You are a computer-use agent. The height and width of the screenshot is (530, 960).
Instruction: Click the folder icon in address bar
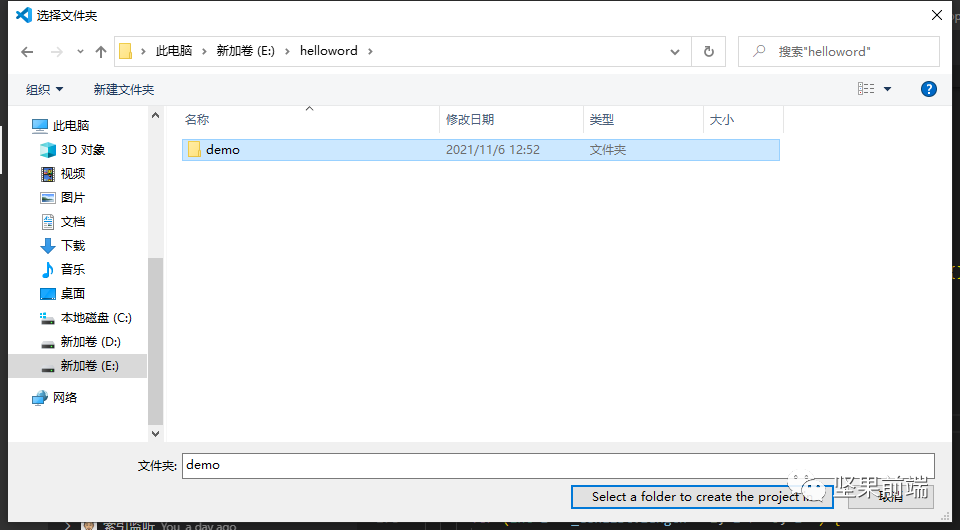126,51
